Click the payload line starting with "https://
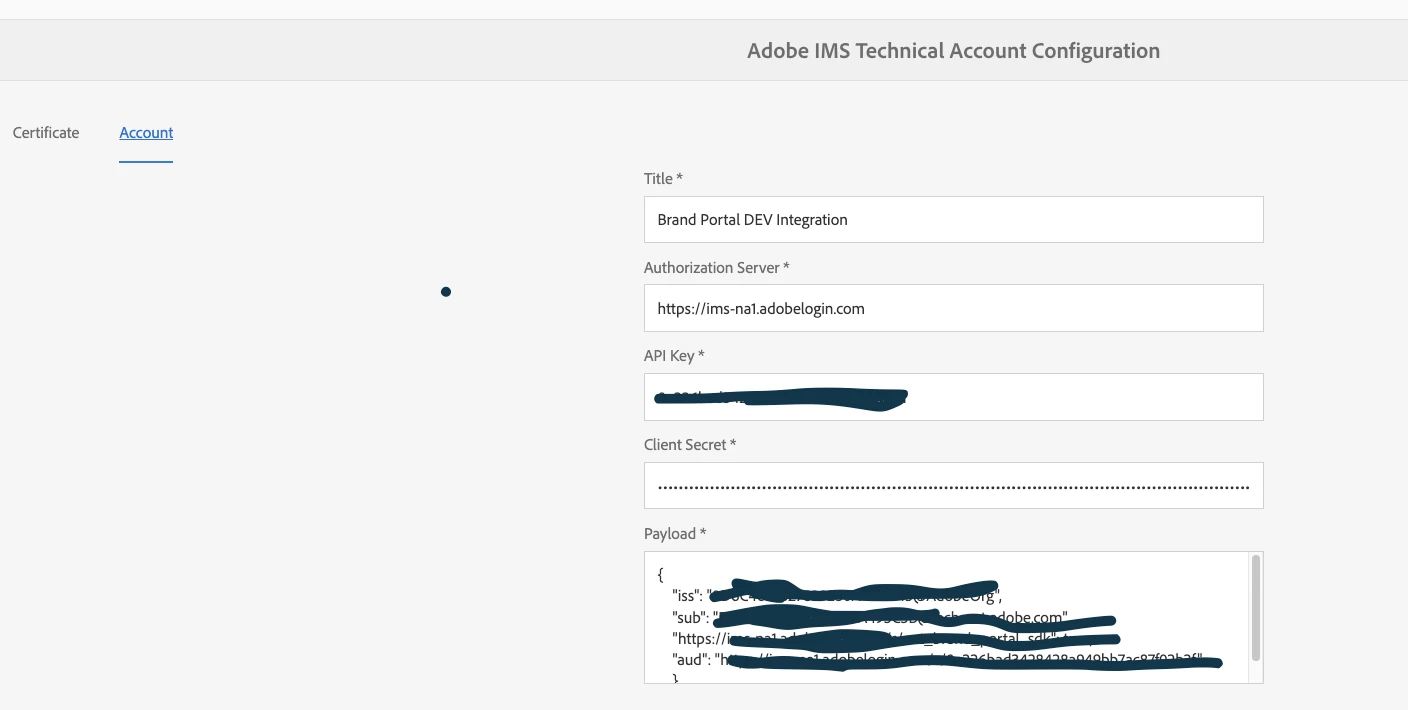The height and width of the screenshot is (710, 1408). click(x=700, y=639)
